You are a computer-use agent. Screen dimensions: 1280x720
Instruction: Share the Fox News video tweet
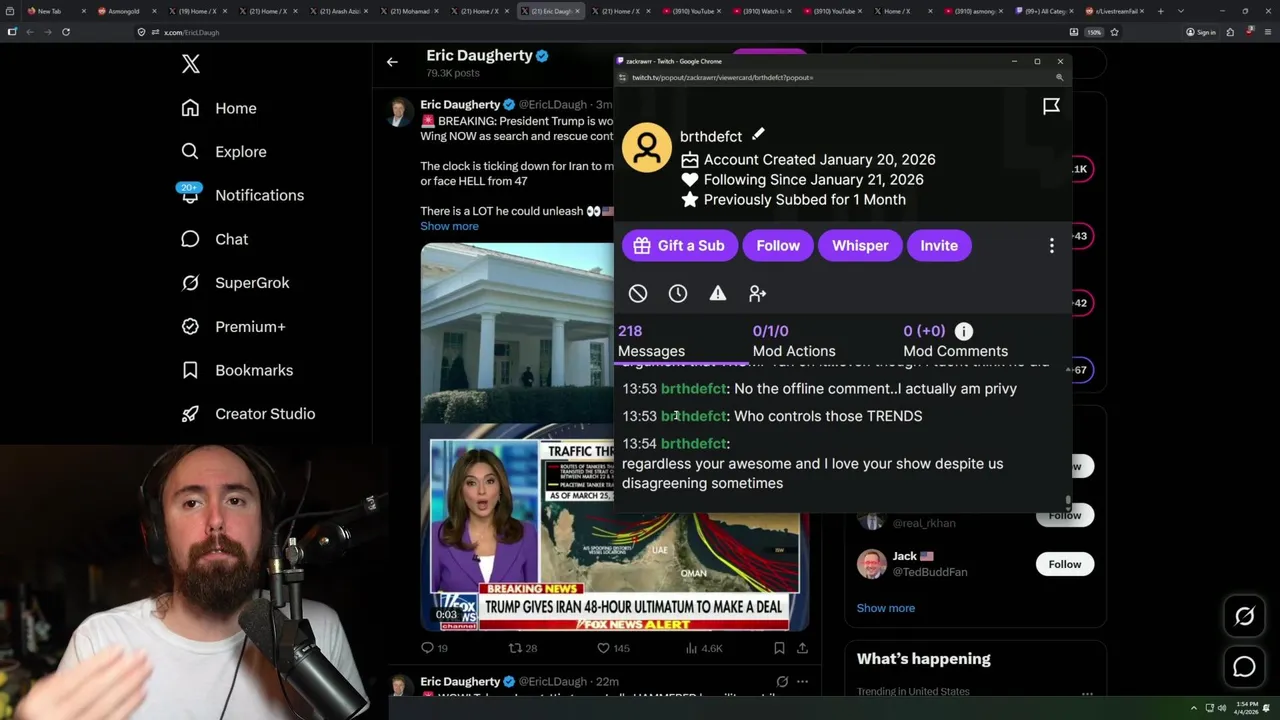(x=802, y=648)
